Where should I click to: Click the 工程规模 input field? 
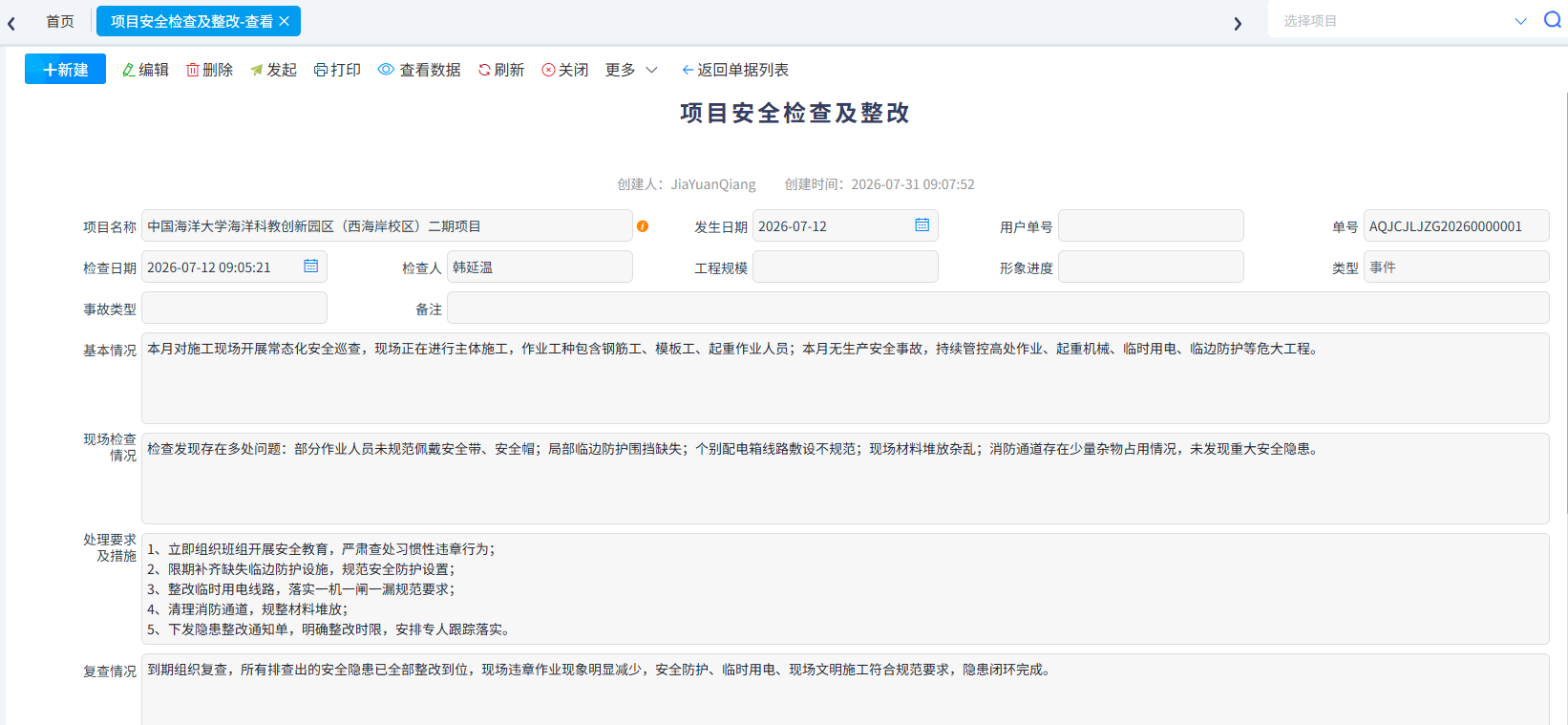click(845, 267)
